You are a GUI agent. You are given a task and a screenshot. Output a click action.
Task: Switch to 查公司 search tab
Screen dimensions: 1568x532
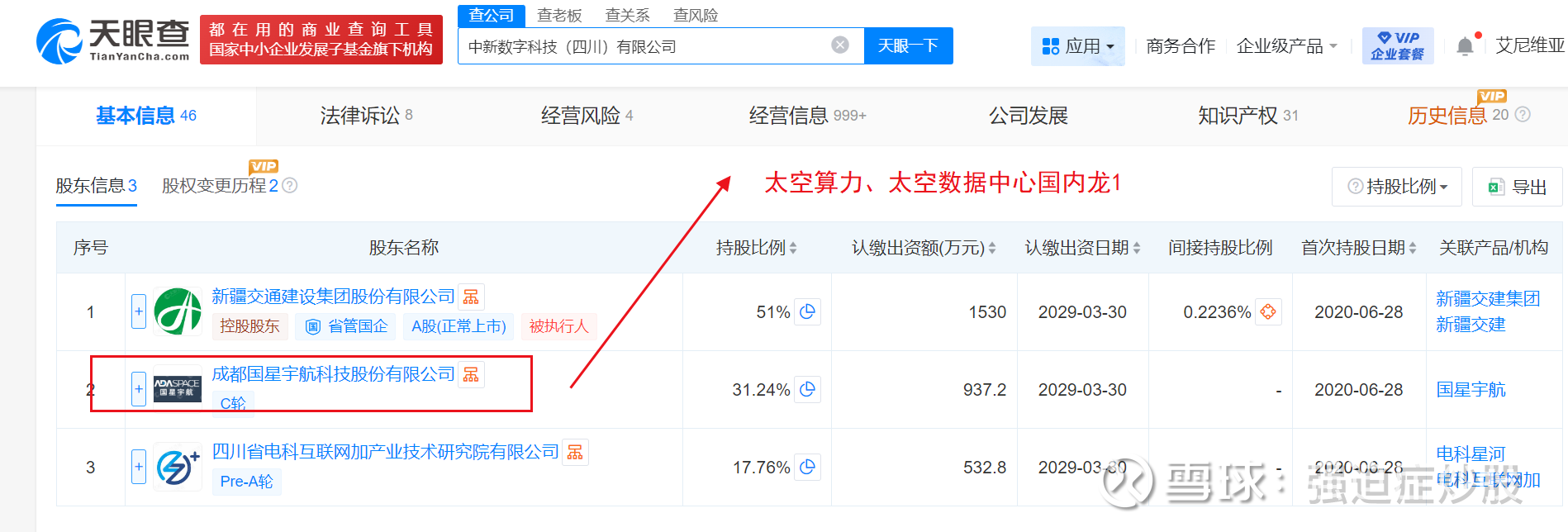pos(492,15)
